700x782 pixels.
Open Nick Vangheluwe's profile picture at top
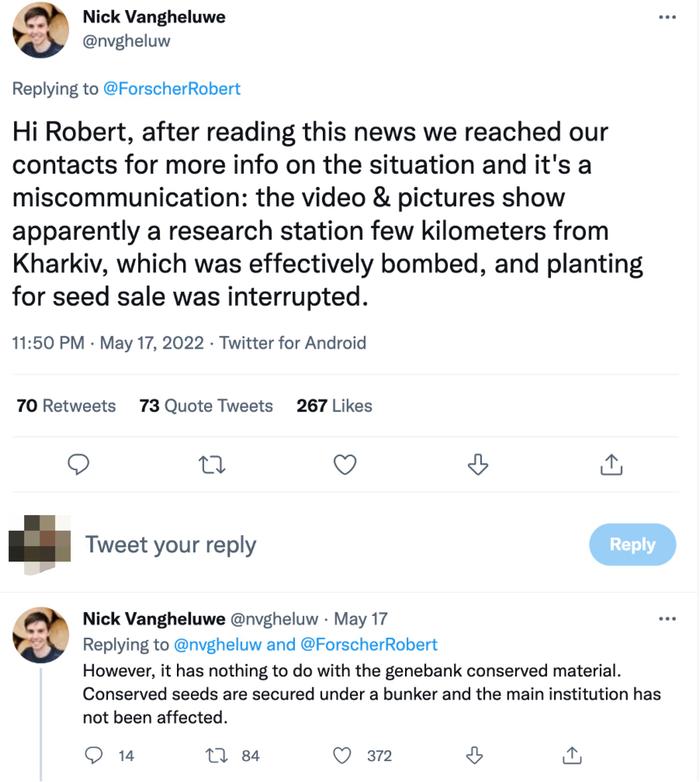pyautogui.click(x=40, y=30)
